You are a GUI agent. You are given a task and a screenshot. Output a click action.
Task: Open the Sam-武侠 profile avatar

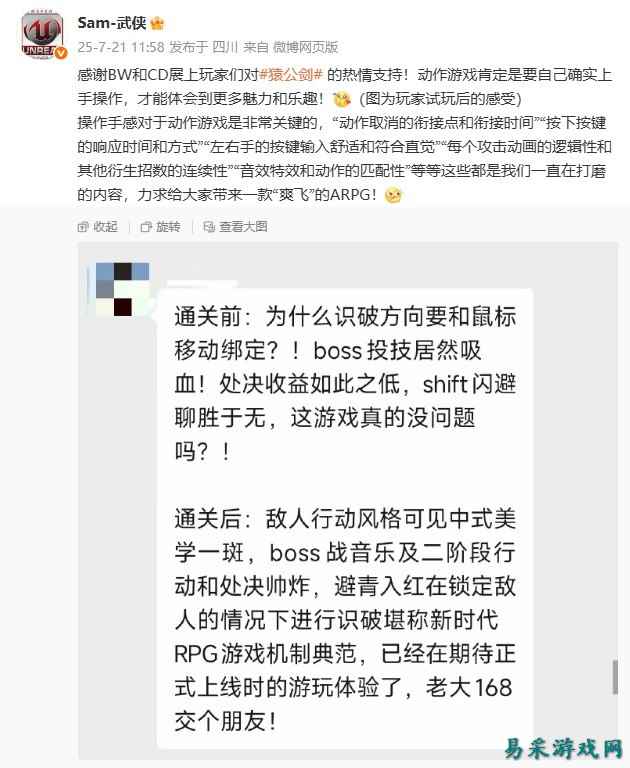point(43,35)
